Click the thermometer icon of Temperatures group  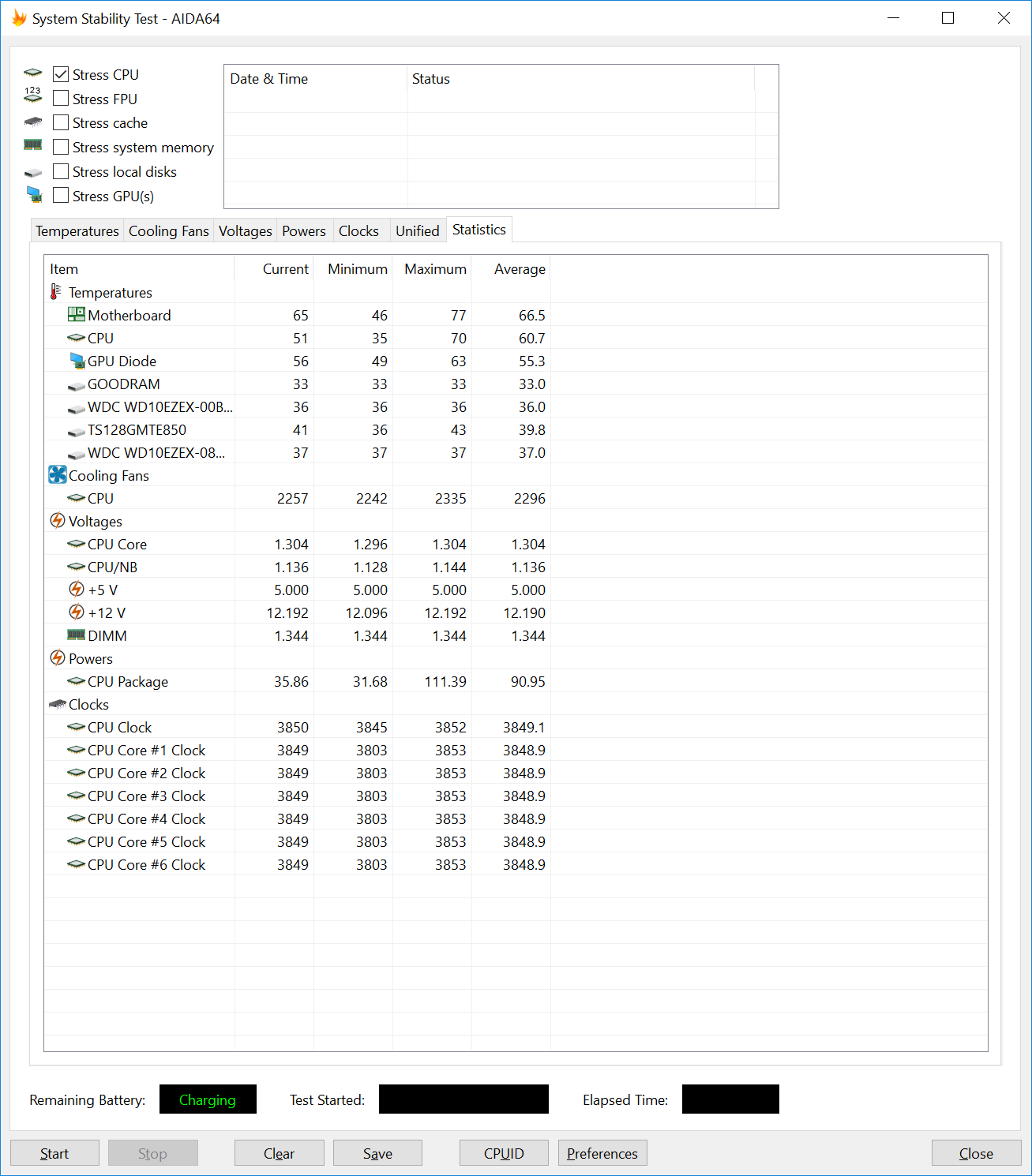point(55,292)
